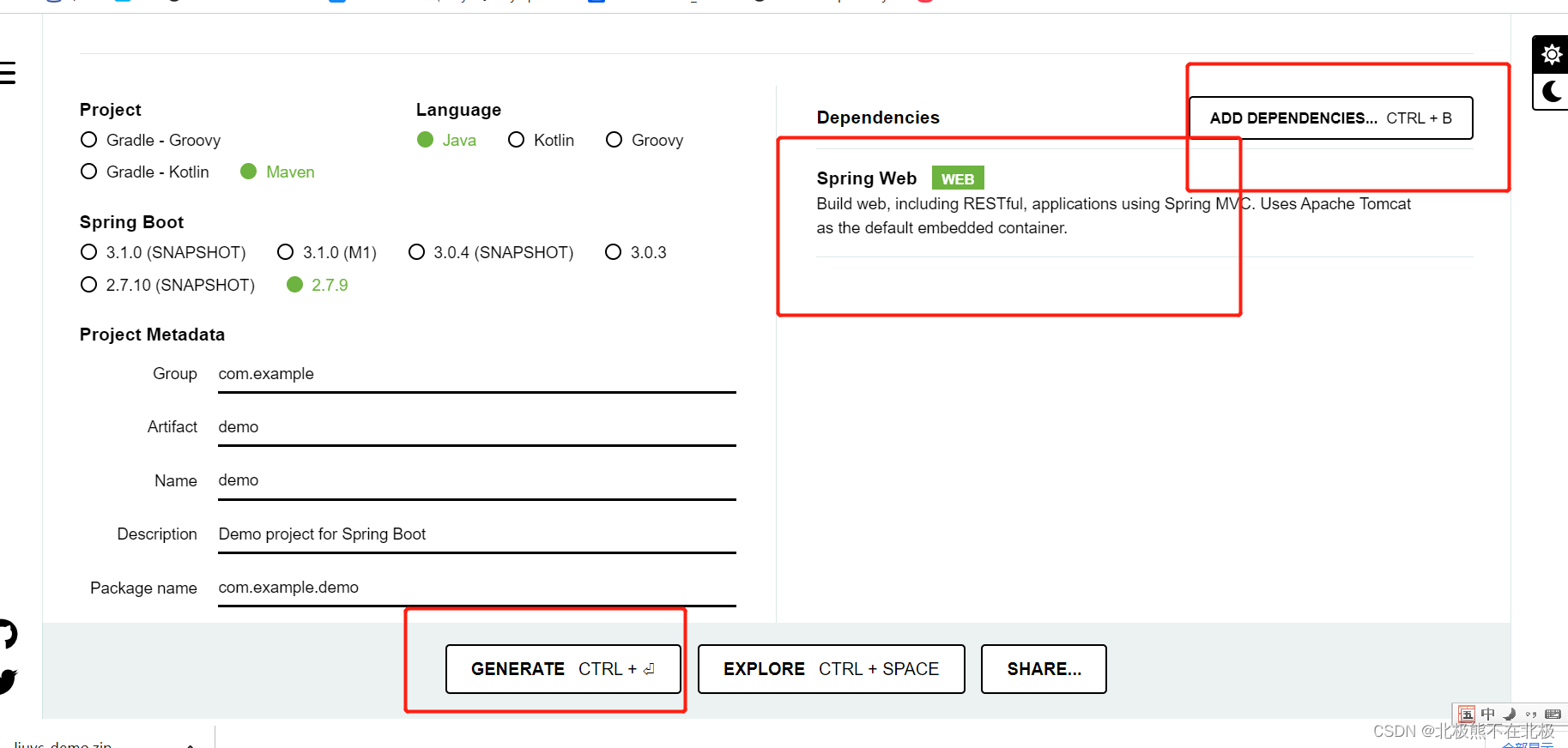Click the Add Dependencies button
The height and width of the screenshot is (748, 1568).
1330,118
